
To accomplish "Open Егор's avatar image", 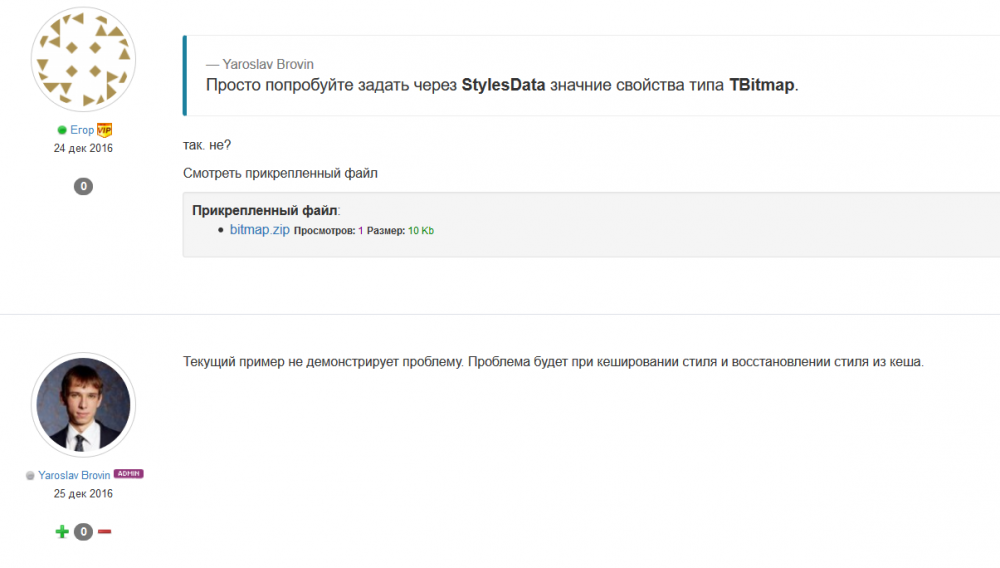I will tap(84, 59).
